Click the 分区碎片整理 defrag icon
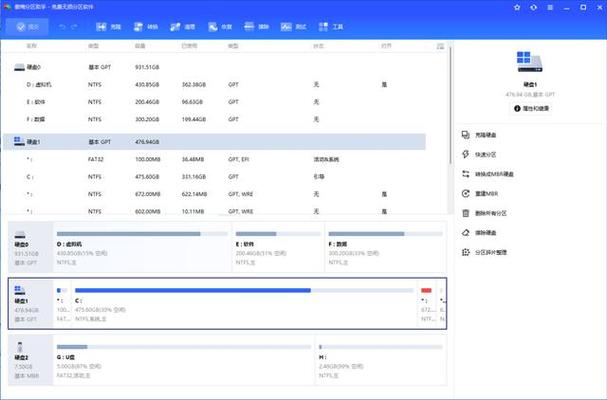This screenshot has height=400, width=607. pyautogui.click(x=466, y=252)
